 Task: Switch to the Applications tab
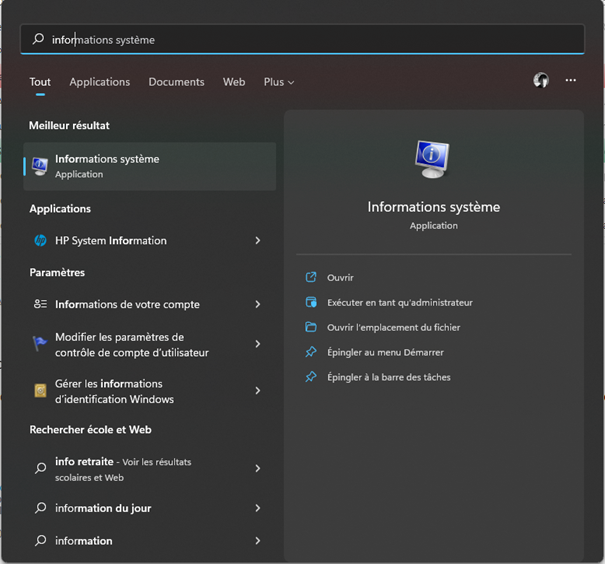coord(100,82)
